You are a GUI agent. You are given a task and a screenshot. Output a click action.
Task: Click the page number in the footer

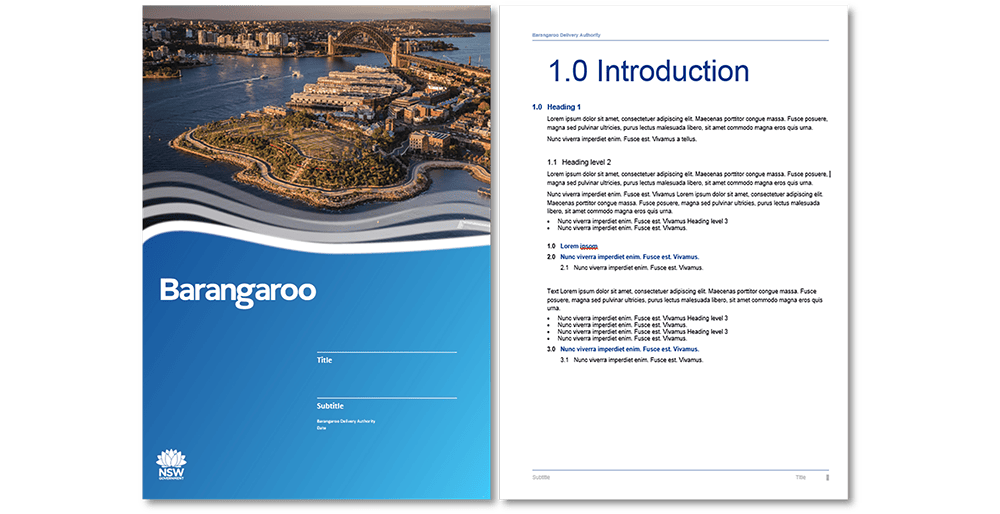pyautogui.click(x=828, y=478)
